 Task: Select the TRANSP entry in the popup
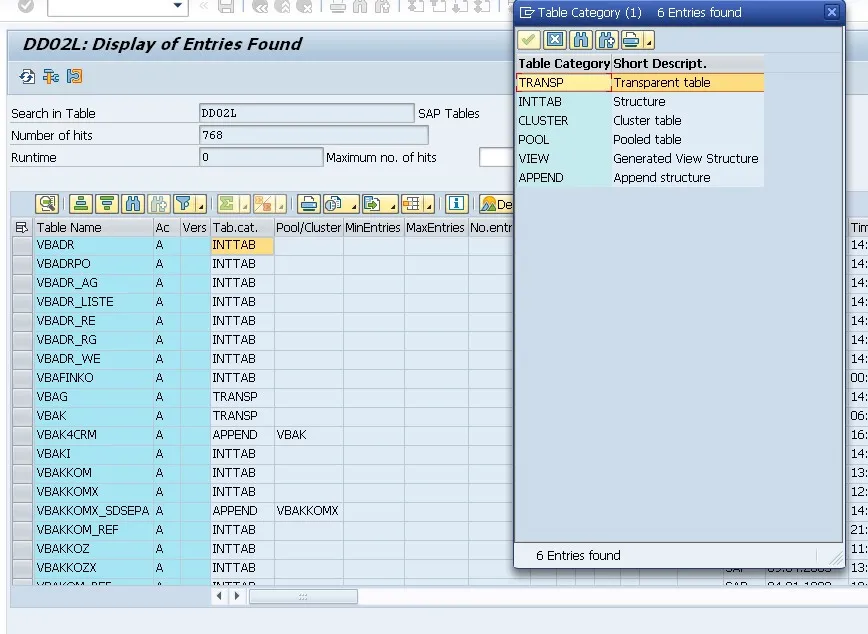click(x=640, y=83)
